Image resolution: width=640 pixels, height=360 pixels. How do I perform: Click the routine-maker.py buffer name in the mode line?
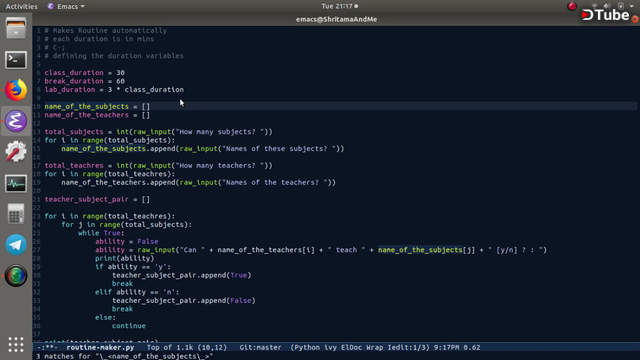pyautogui.click(x=100, y=347)
